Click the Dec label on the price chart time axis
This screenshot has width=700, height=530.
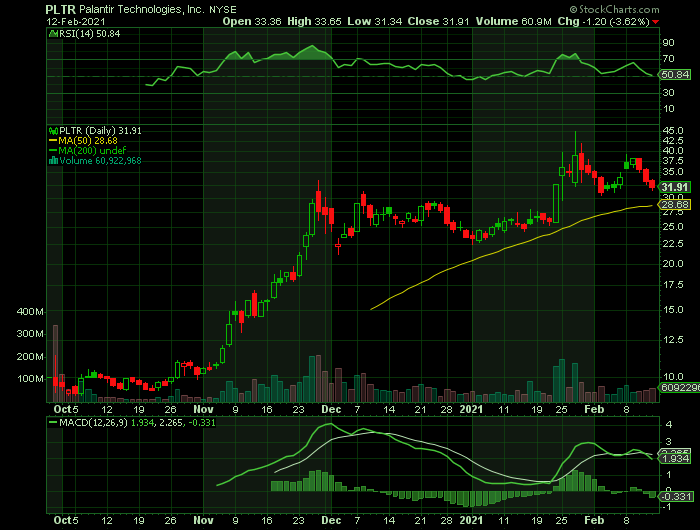(331, 409)
